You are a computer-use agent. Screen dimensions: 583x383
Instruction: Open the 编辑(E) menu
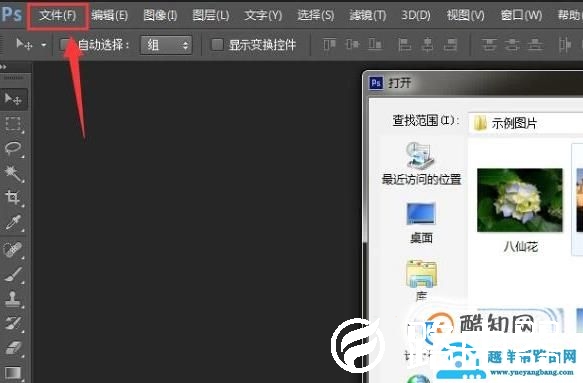click(x=110, y=16)
